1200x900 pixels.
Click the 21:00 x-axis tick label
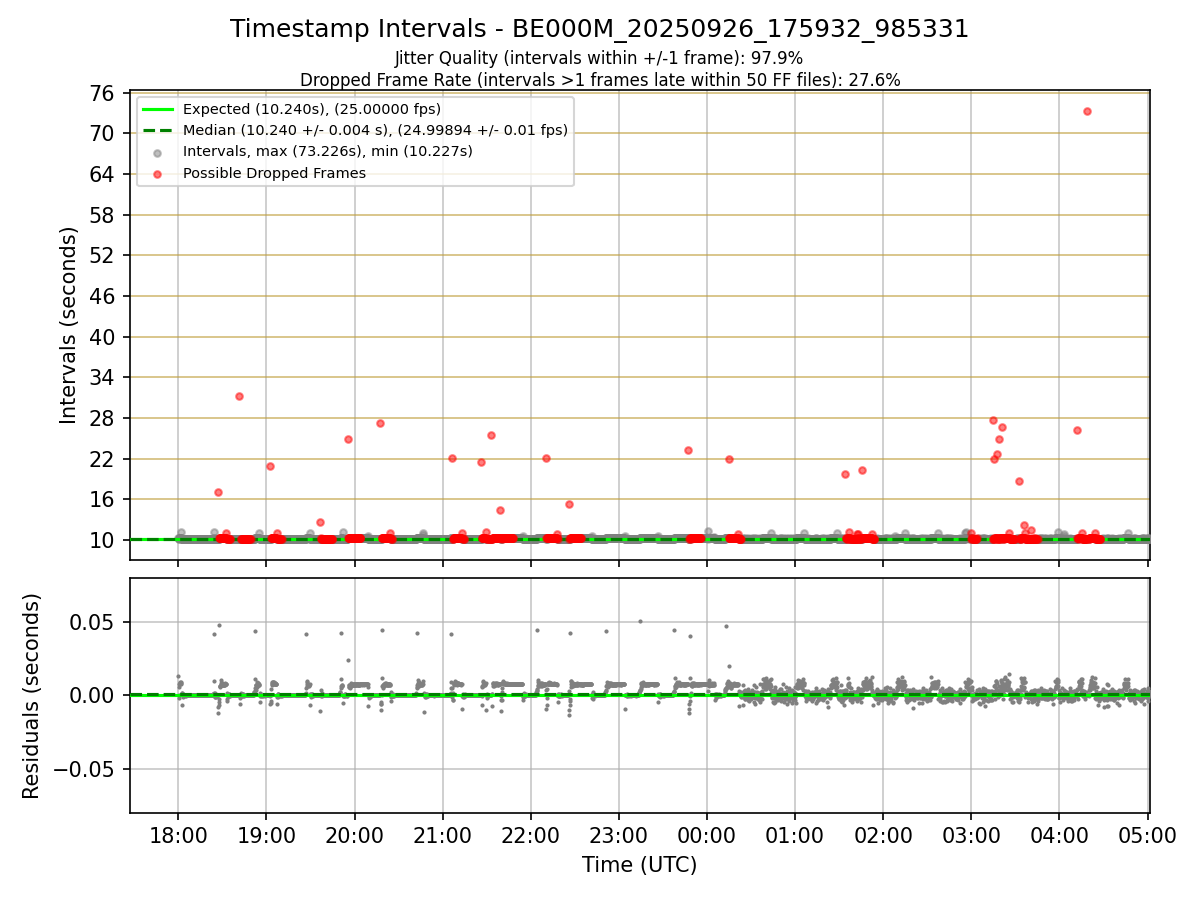click(442, 836)
